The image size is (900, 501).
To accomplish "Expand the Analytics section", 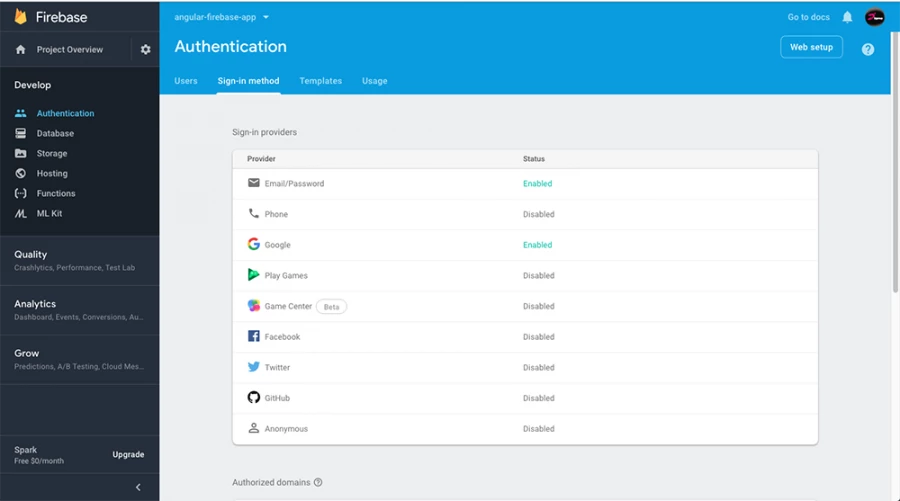I will pos(35,304).
